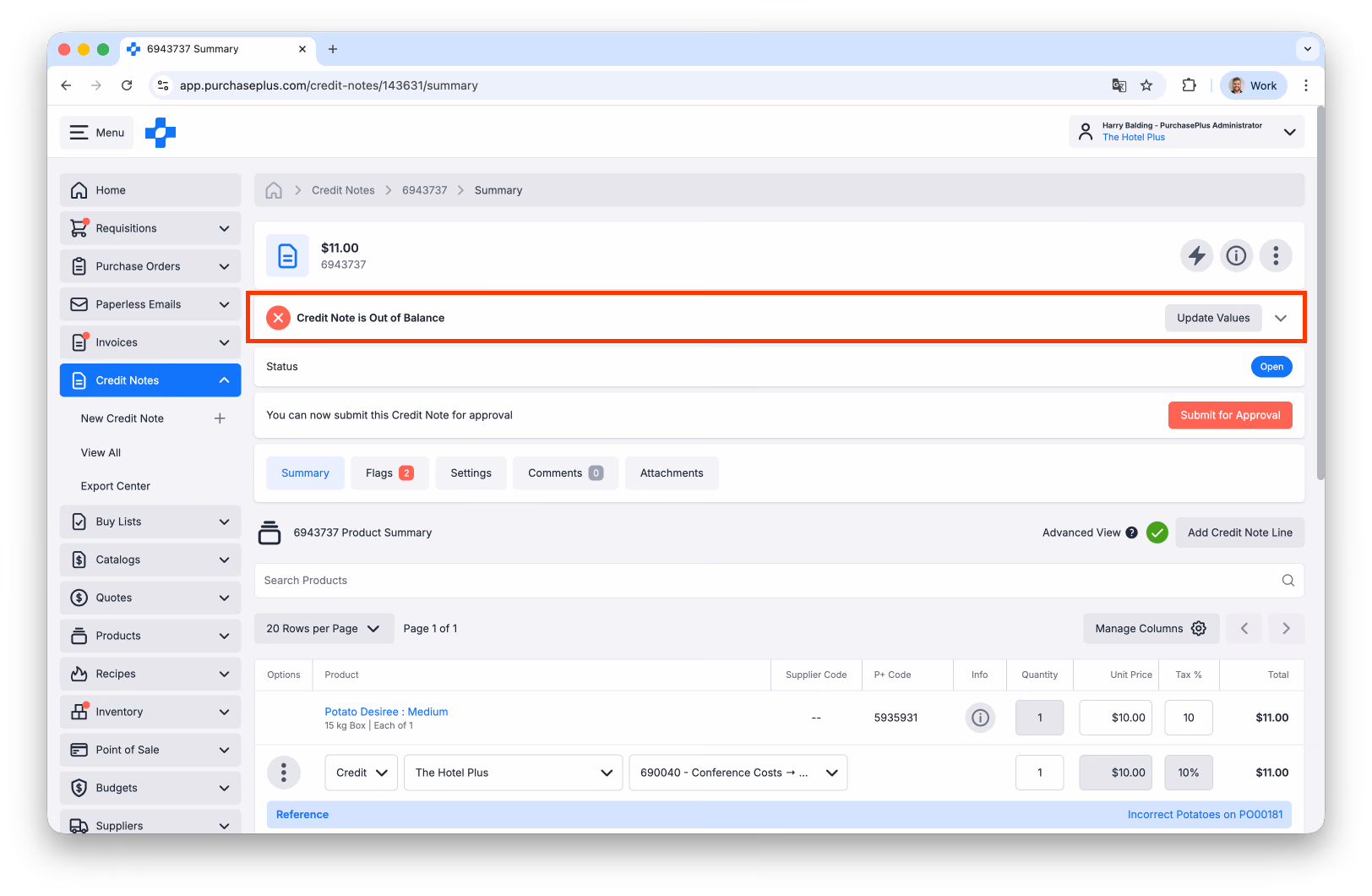This screenshot has width=1372, height=896.
Task: Switch to the Settings tab
Action: [471, 473]
